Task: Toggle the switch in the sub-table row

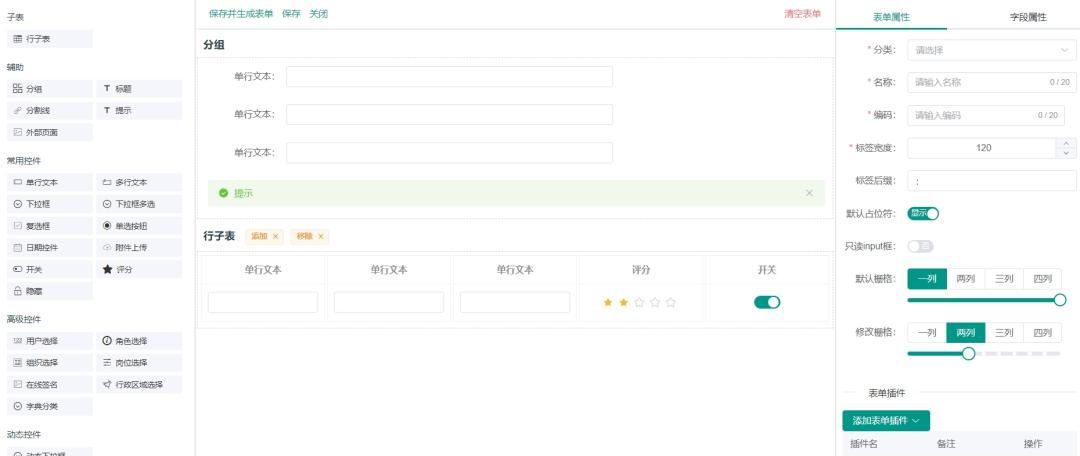Action: 767,302
